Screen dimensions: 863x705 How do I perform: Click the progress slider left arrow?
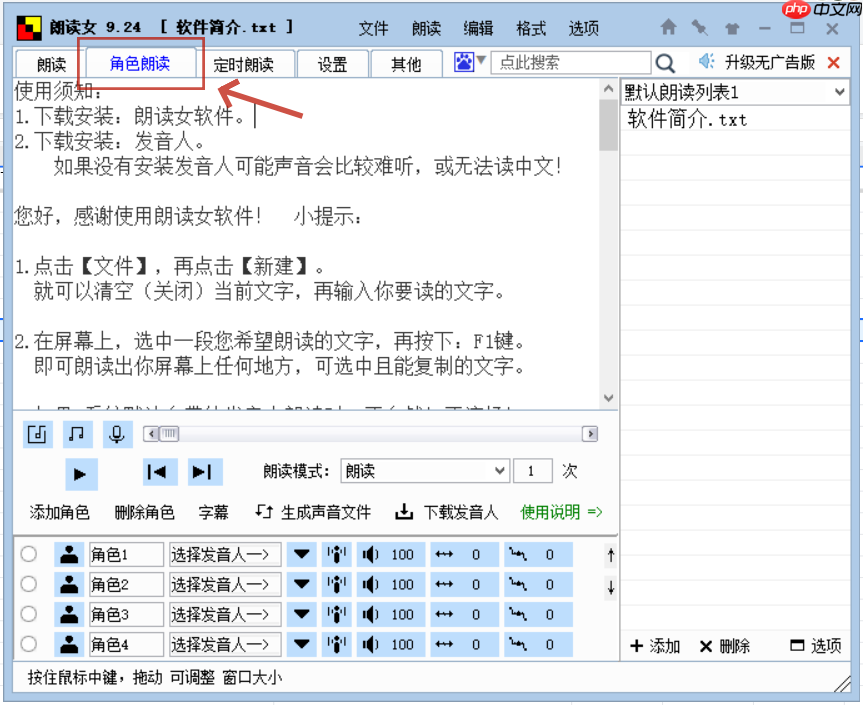pyautogui.click(x=151, y=434)
